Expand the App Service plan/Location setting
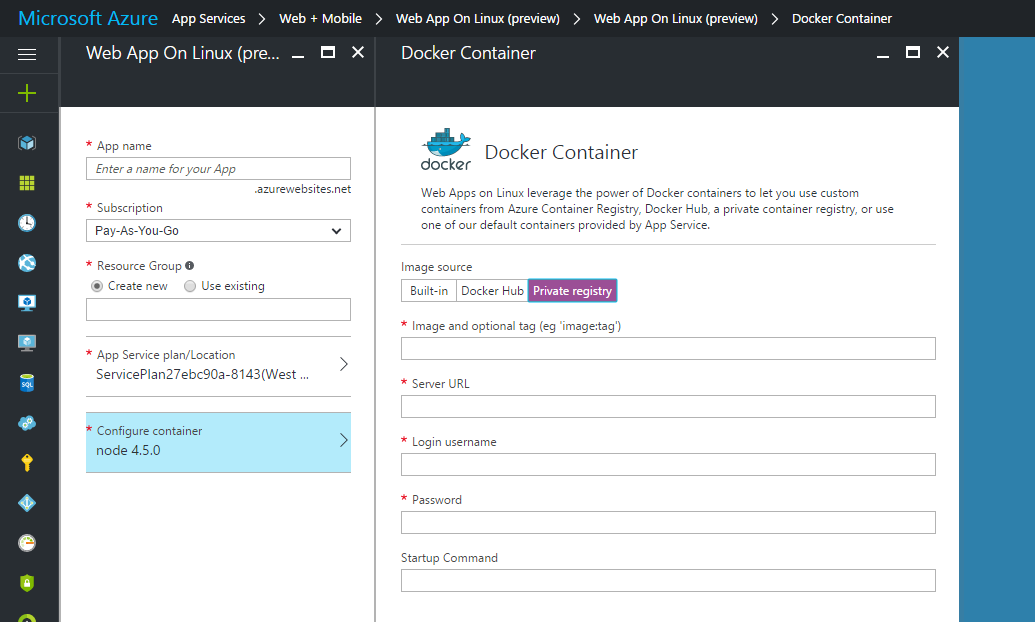The width and height of the screenshot is (1035, 622). pos(218,365)
